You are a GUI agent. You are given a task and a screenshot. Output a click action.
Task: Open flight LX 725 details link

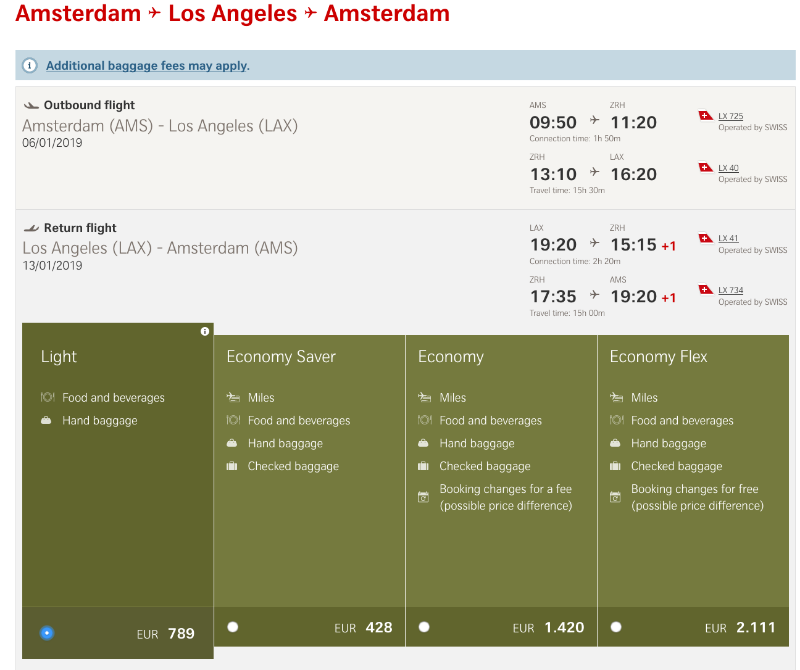pyautogui.click(x=730, y=117)
